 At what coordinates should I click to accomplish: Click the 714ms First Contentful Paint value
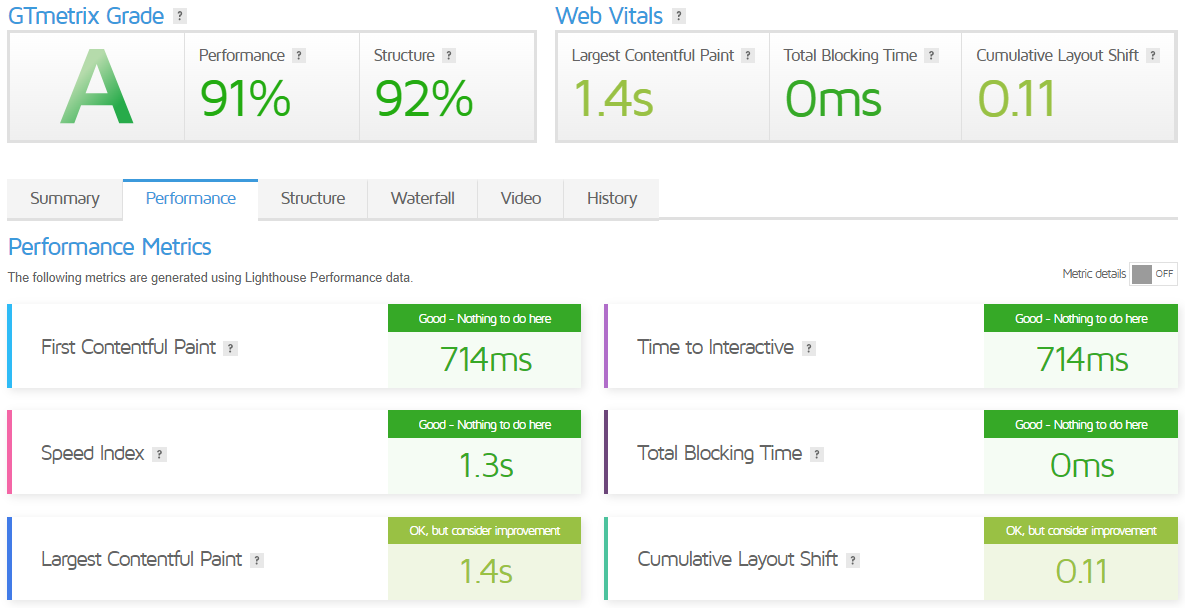486,360
